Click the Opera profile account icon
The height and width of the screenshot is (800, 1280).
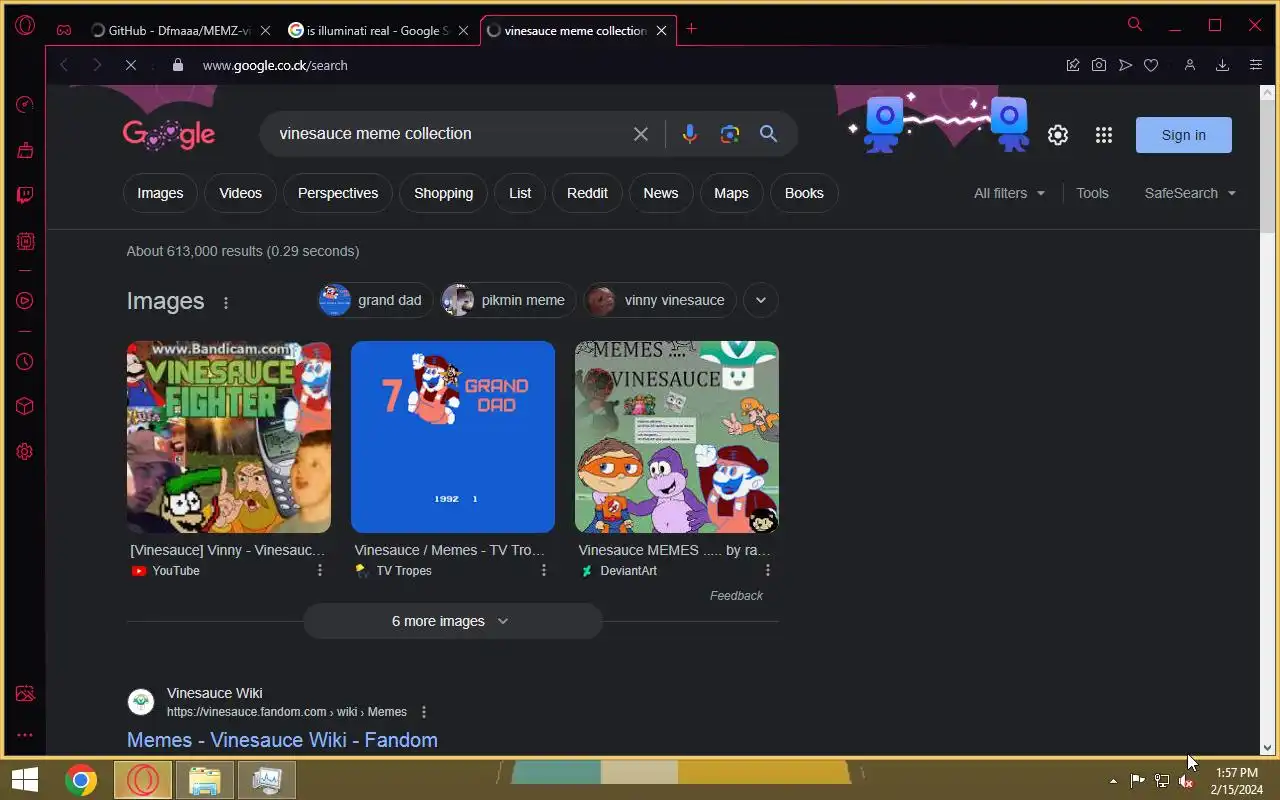click(1189, 65)
